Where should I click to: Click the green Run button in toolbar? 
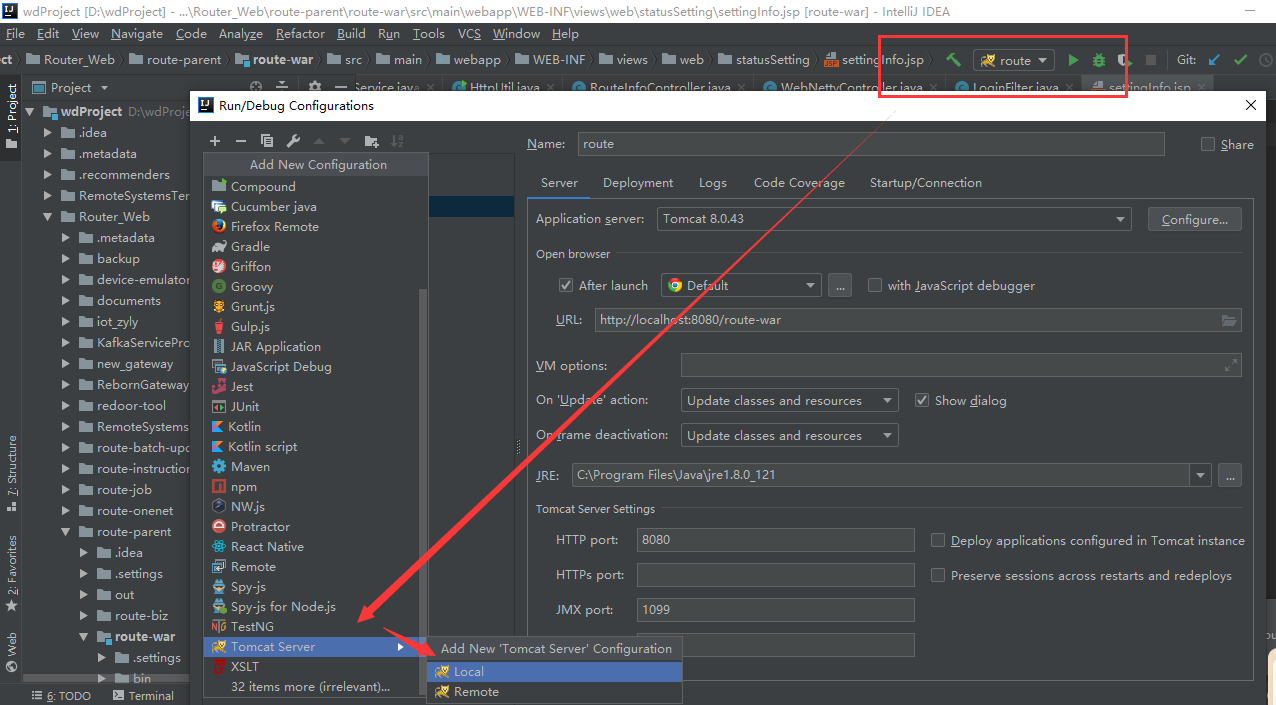1073,60
